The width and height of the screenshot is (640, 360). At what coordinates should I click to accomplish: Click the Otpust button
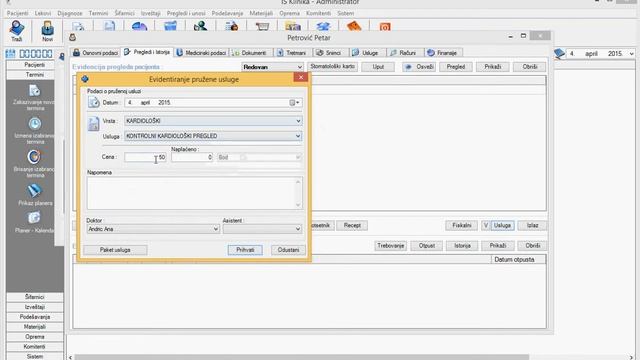[427, 246]
